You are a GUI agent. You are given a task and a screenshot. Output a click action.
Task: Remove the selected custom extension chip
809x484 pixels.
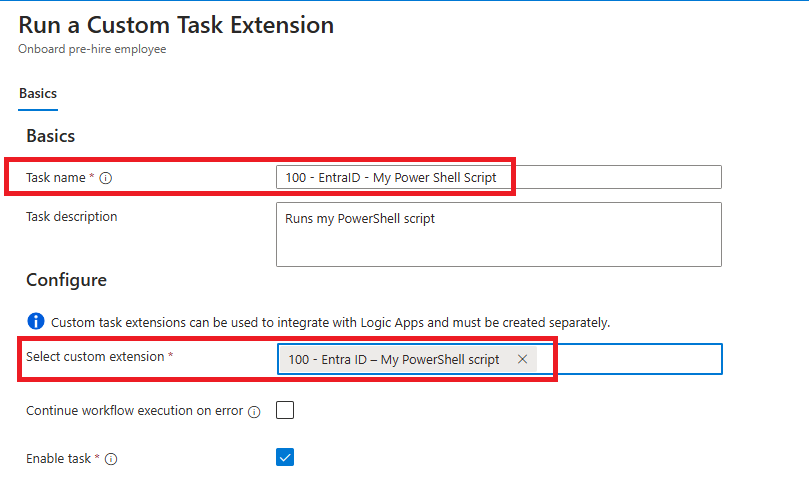522,360
